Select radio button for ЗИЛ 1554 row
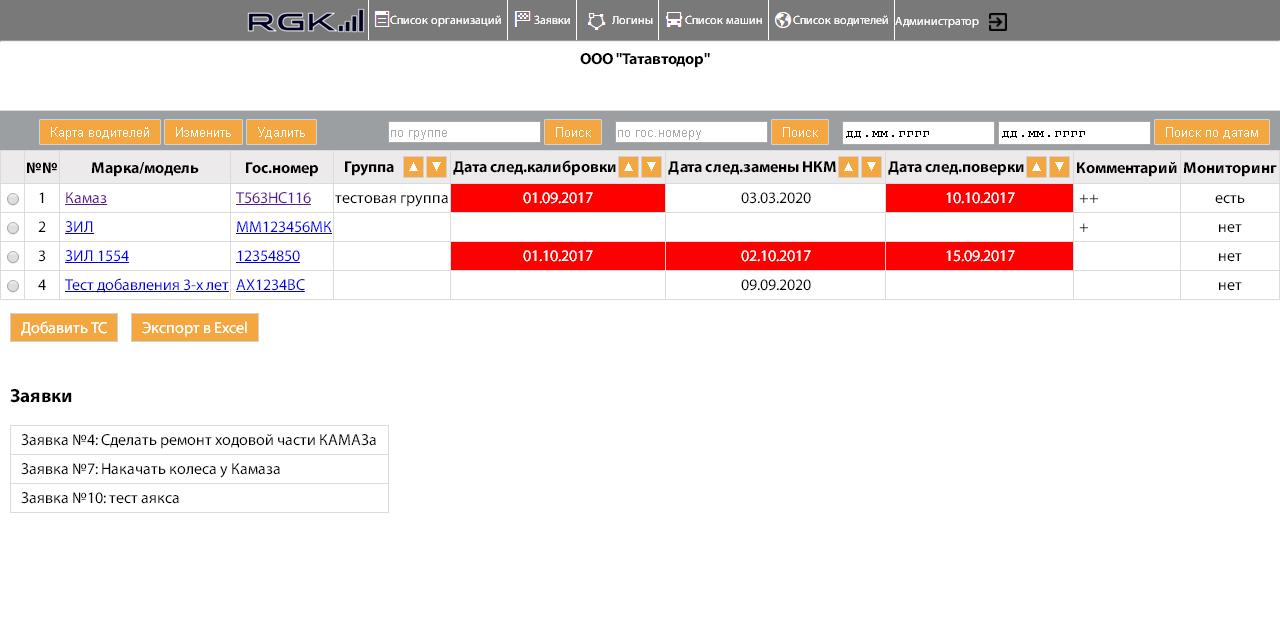This screenshot has width=1280, height=637. (x=13, y=257)
